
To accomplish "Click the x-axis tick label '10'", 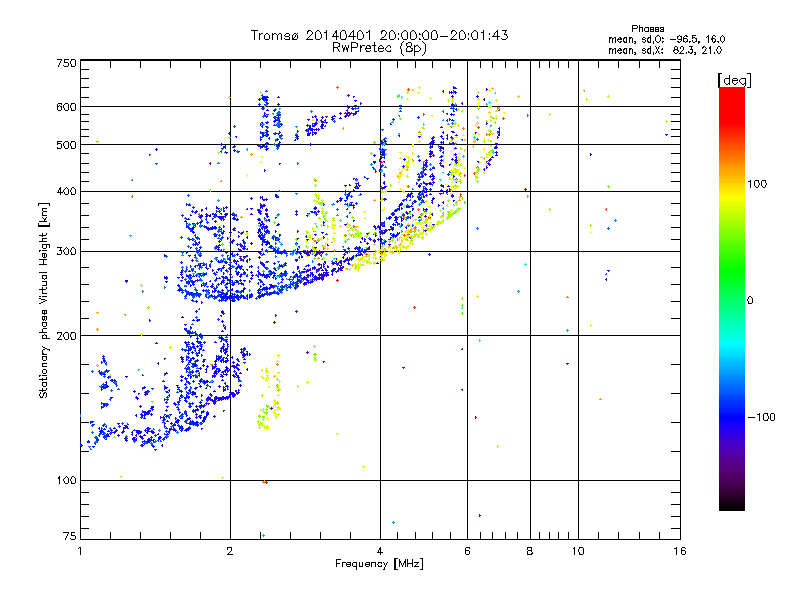I will 578,551.
